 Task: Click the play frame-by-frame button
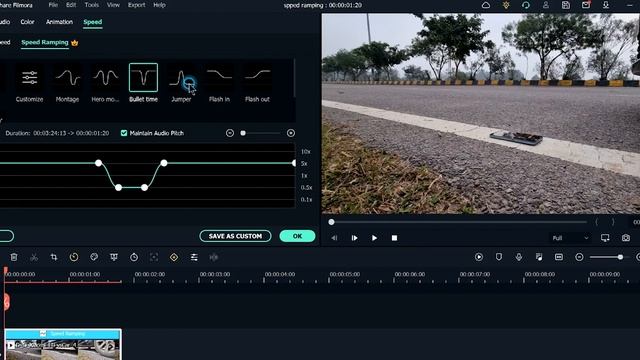tap(354, 238)
